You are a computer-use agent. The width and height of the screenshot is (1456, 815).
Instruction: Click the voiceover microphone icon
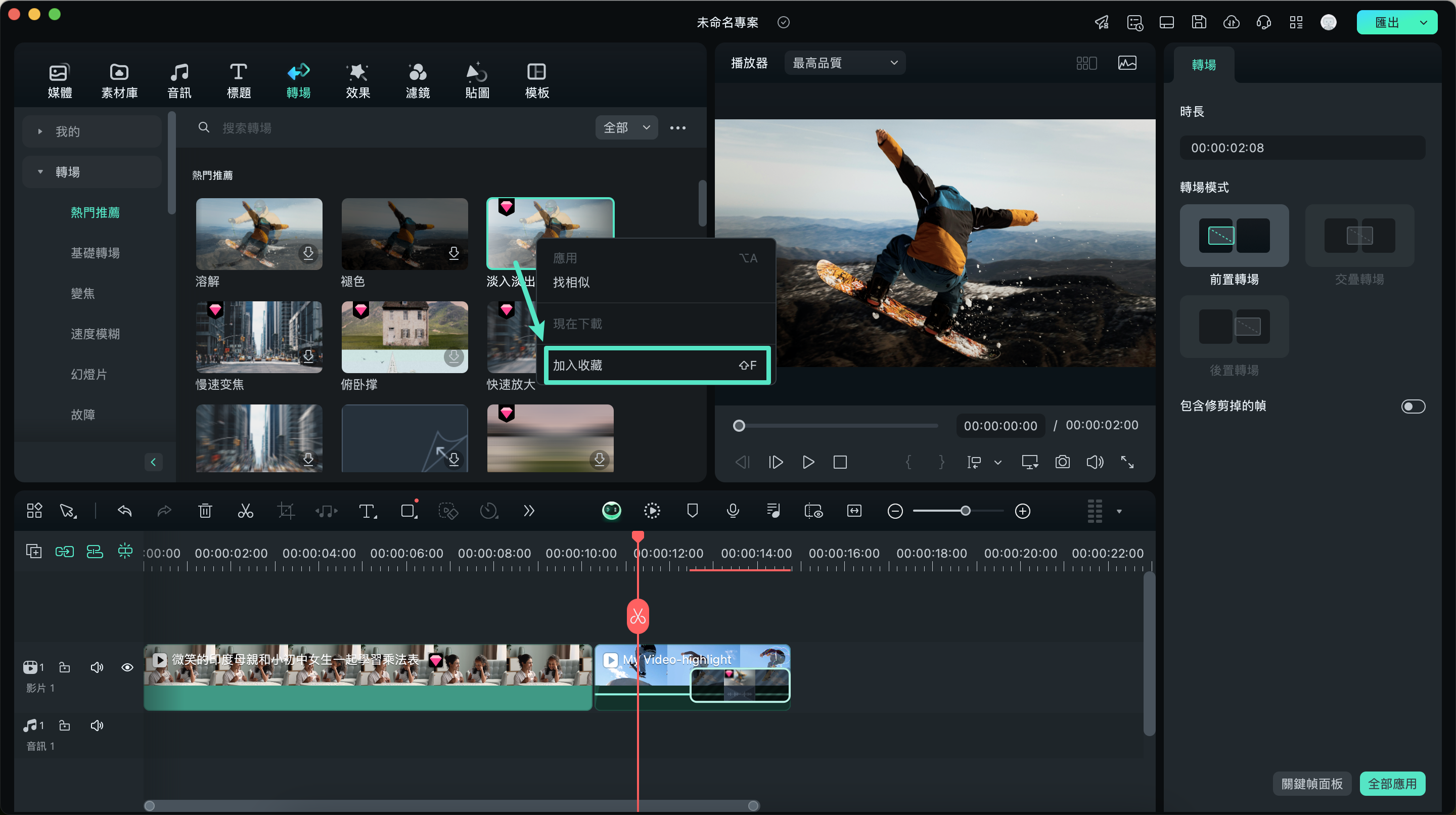click(733, 511)
